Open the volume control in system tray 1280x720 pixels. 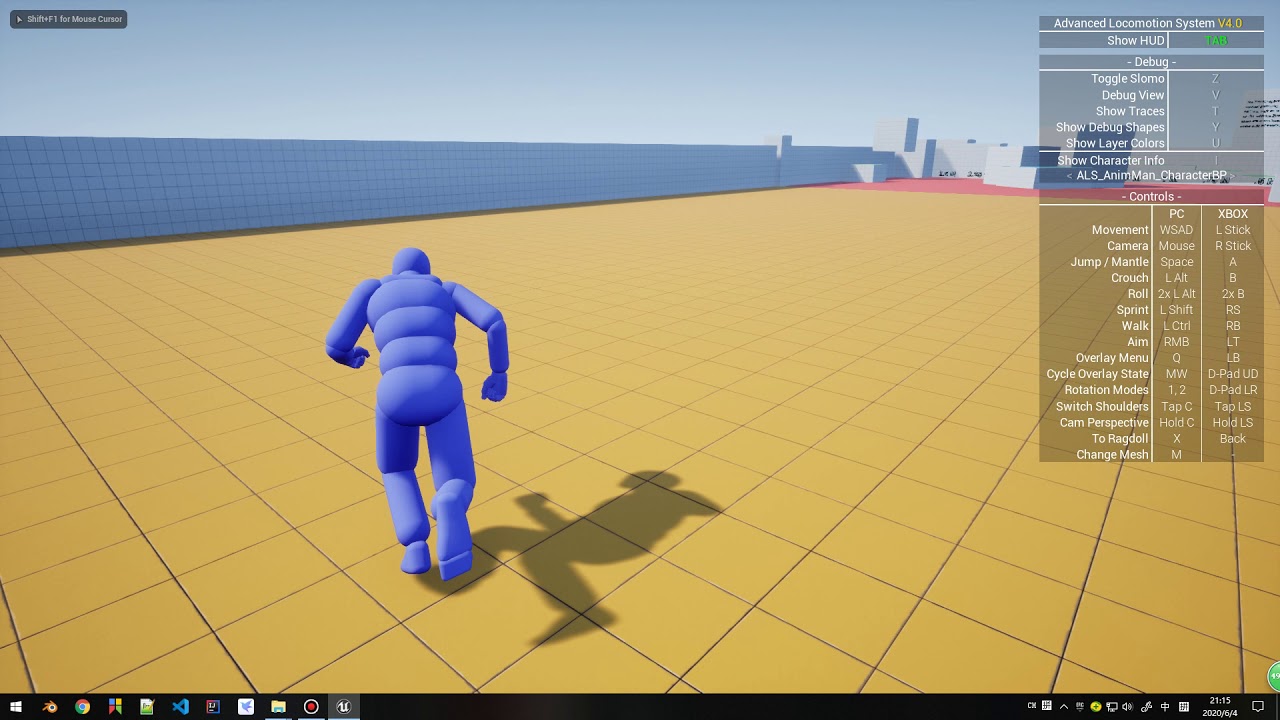coord(1127,707)
